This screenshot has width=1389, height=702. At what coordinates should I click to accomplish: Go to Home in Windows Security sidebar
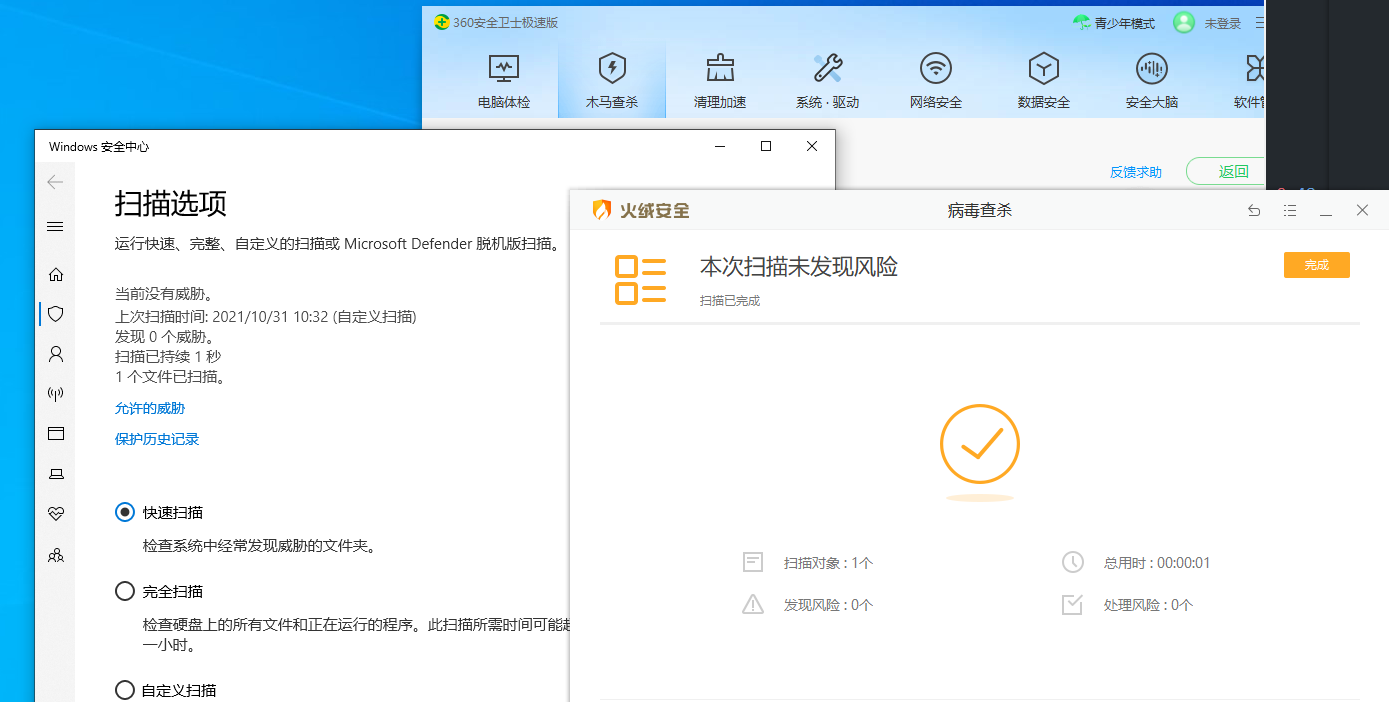tap(56, 274)
